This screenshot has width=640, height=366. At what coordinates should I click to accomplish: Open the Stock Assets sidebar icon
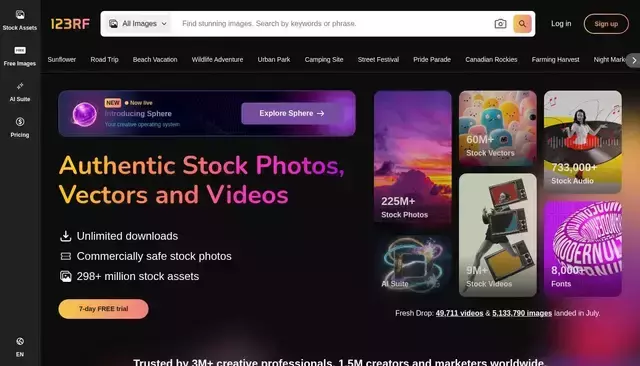pyautogui.click(x=20, y=15)
